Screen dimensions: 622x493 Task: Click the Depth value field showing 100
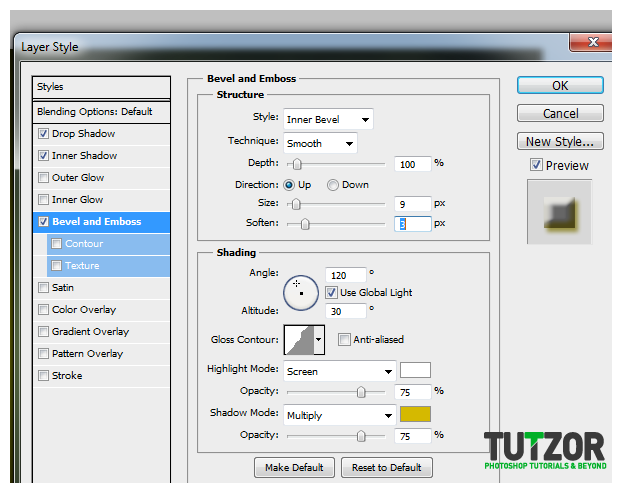tap(413, 164)
